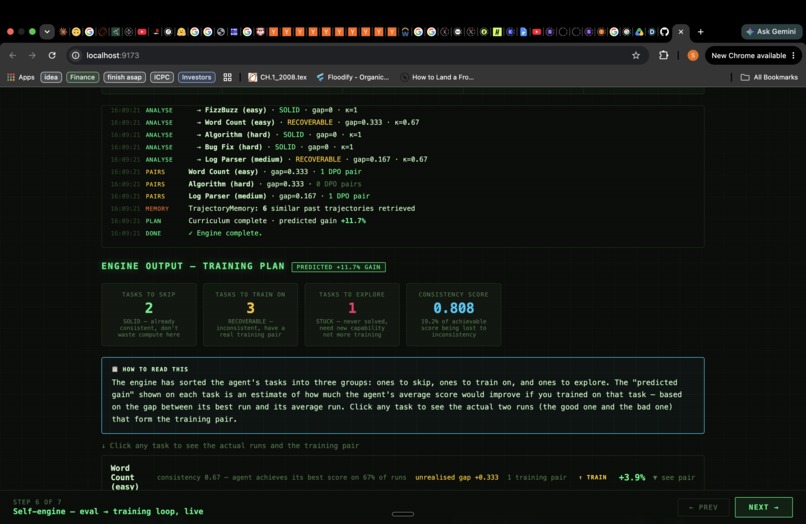
Task: Open How to Land a Fro... bookmark
Action: pos(437,77)
